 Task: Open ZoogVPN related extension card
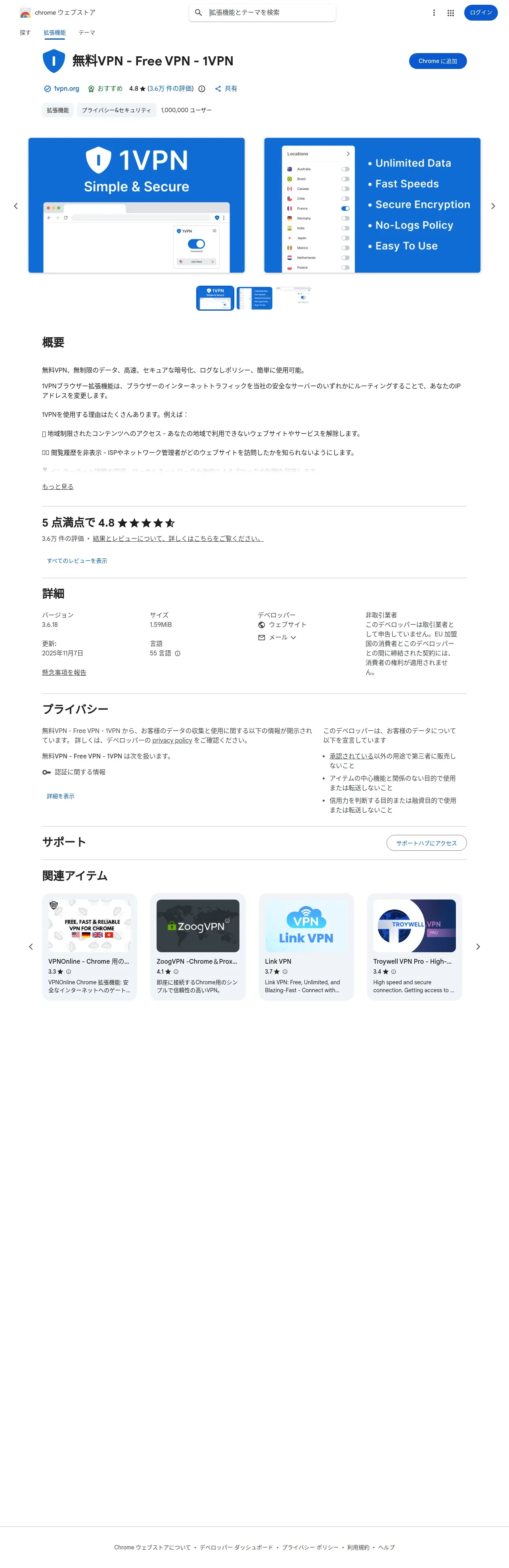(x=198, y=947)
